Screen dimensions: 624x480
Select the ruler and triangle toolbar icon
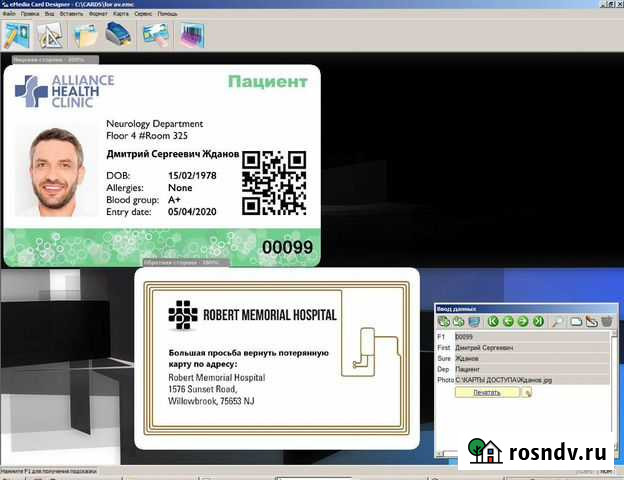point(50,36)
